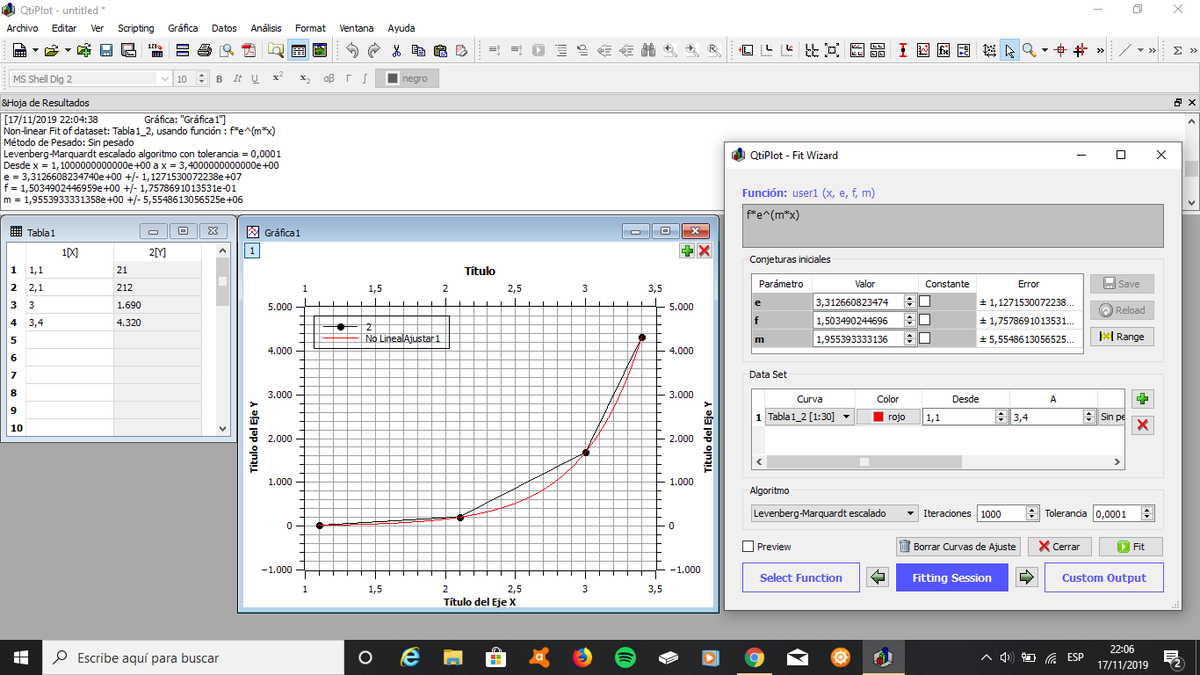
Task: Open the new table icon dropdown arrow
Action: [35, 50]
